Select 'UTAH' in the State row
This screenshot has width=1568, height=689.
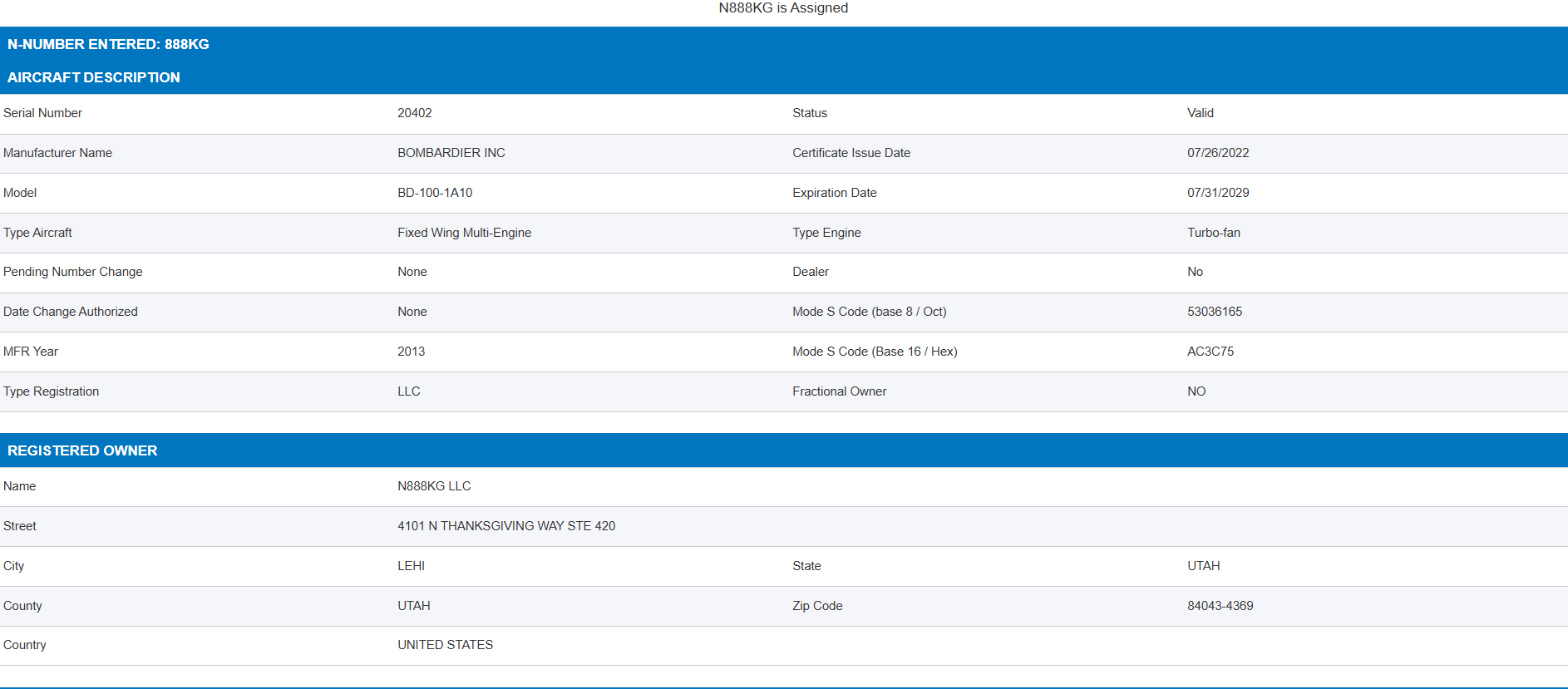pos(1204,566)
